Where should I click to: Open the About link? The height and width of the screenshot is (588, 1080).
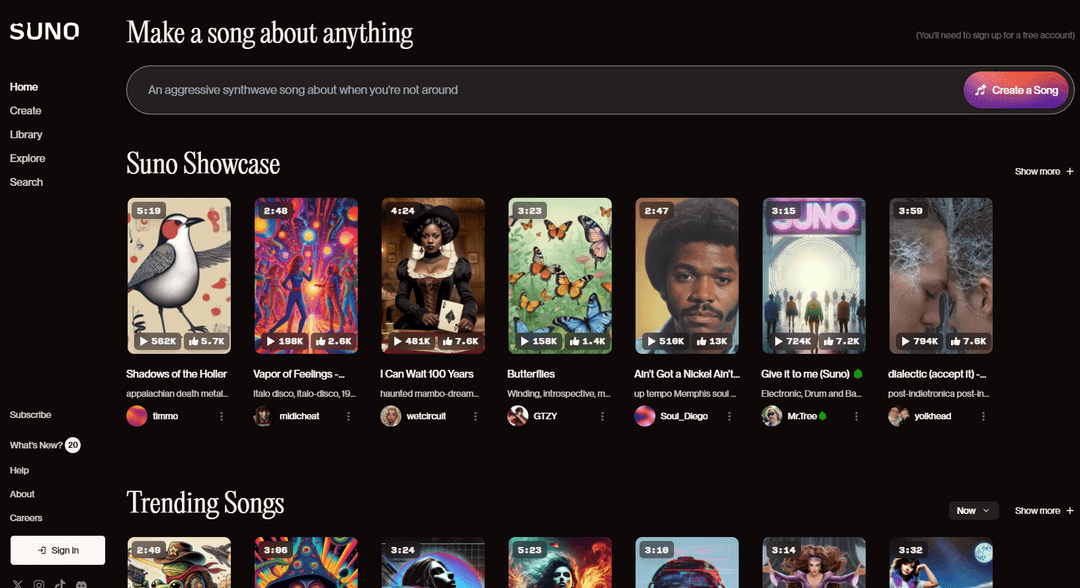point(22,494)
